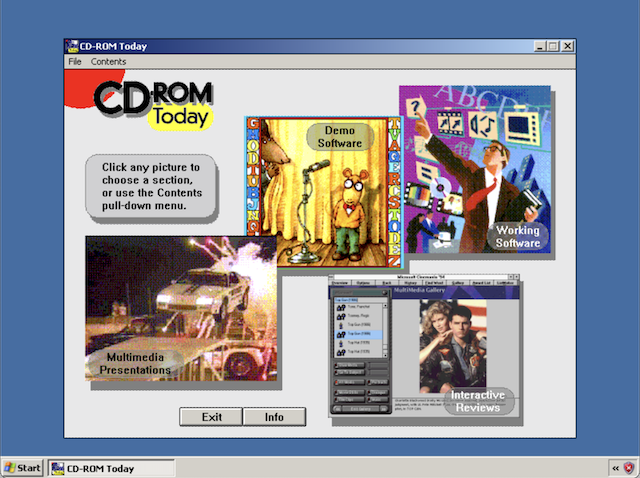Image resolution: width=640 pixels, height=478 pixels.
Task: Click the CD-ROM Today title bar icon
Action: click(x=72, y=46)
